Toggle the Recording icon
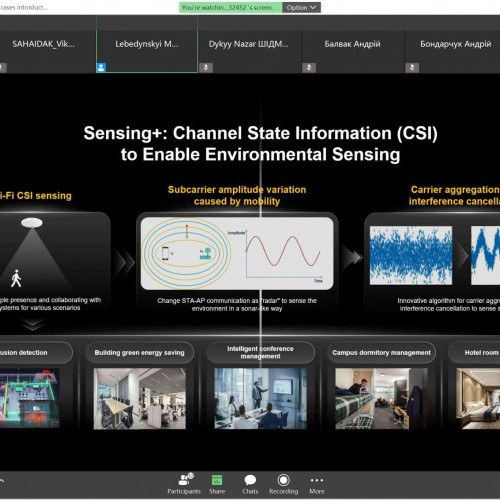The image size is (500, 500). pyautogui.click(x=283, y=480)
